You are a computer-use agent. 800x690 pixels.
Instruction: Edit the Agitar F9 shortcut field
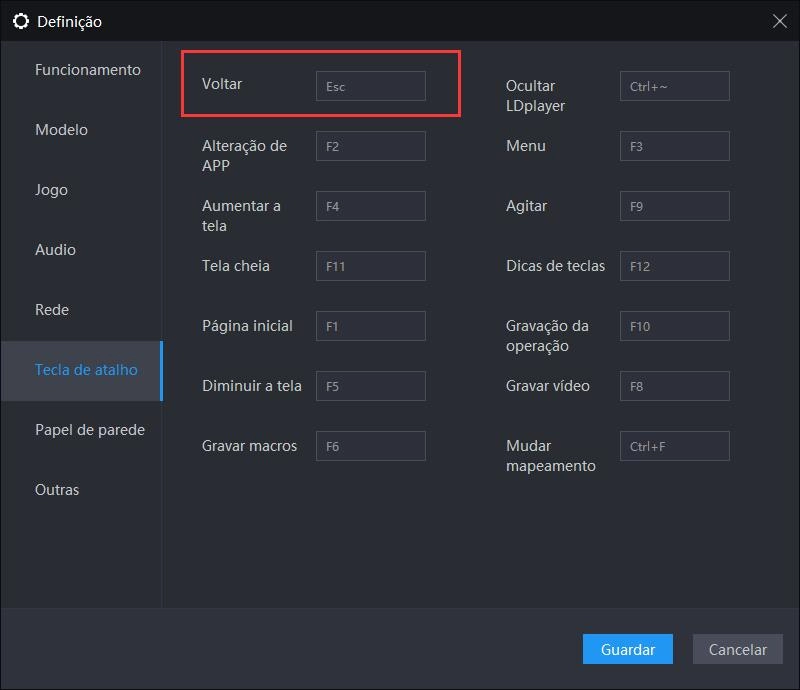tap(674, 206)
